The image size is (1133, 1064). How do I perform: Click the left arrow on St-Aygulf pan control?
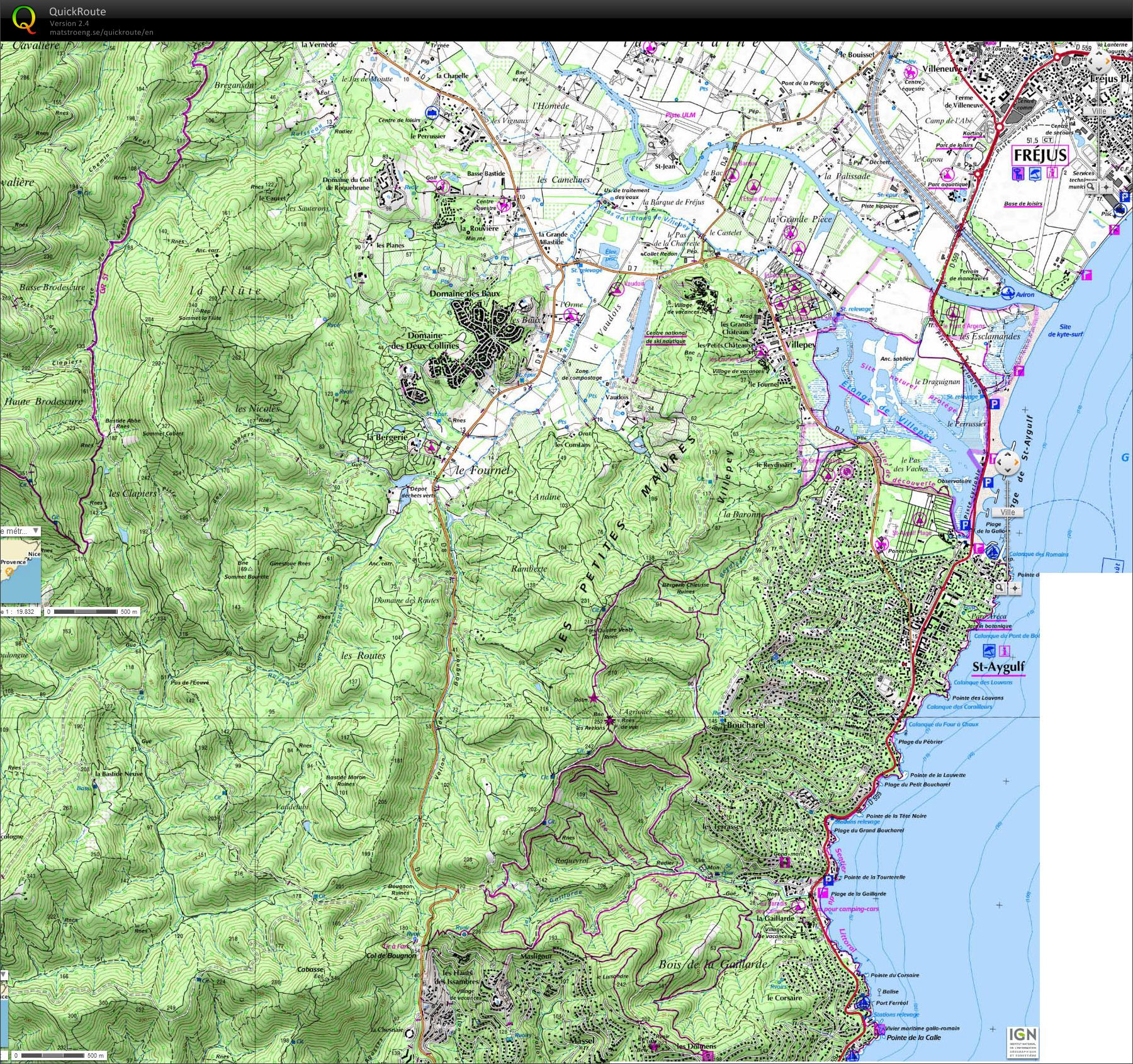(998, 463)
